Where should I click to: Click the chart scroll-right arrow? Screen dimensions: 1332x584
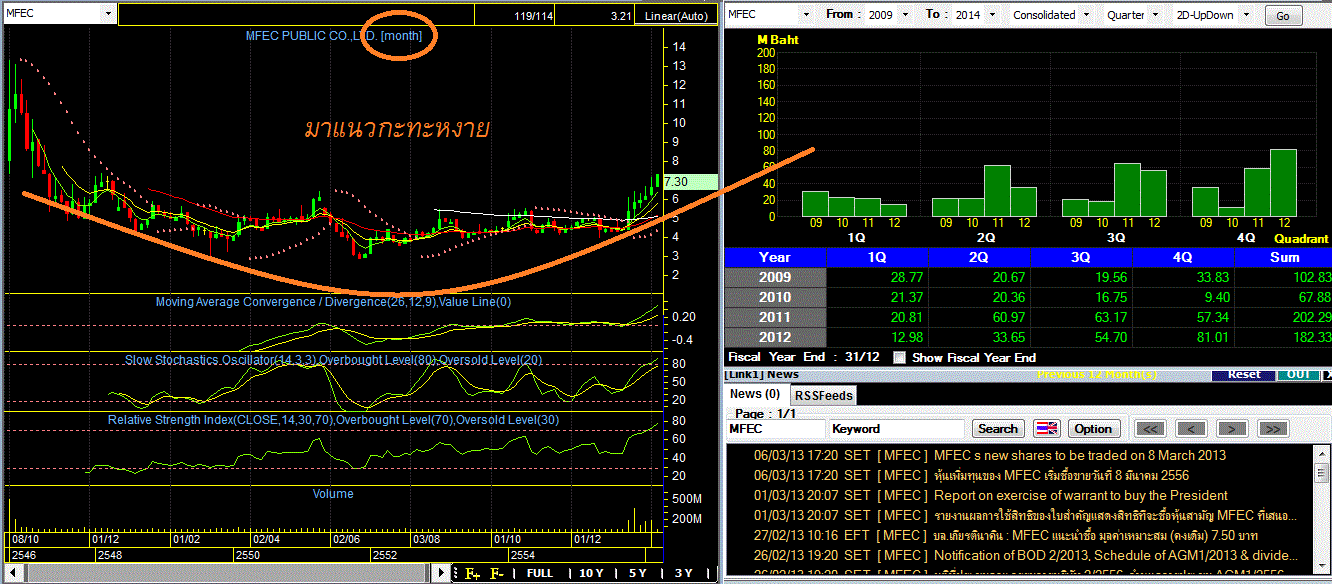tap(443, 573)
